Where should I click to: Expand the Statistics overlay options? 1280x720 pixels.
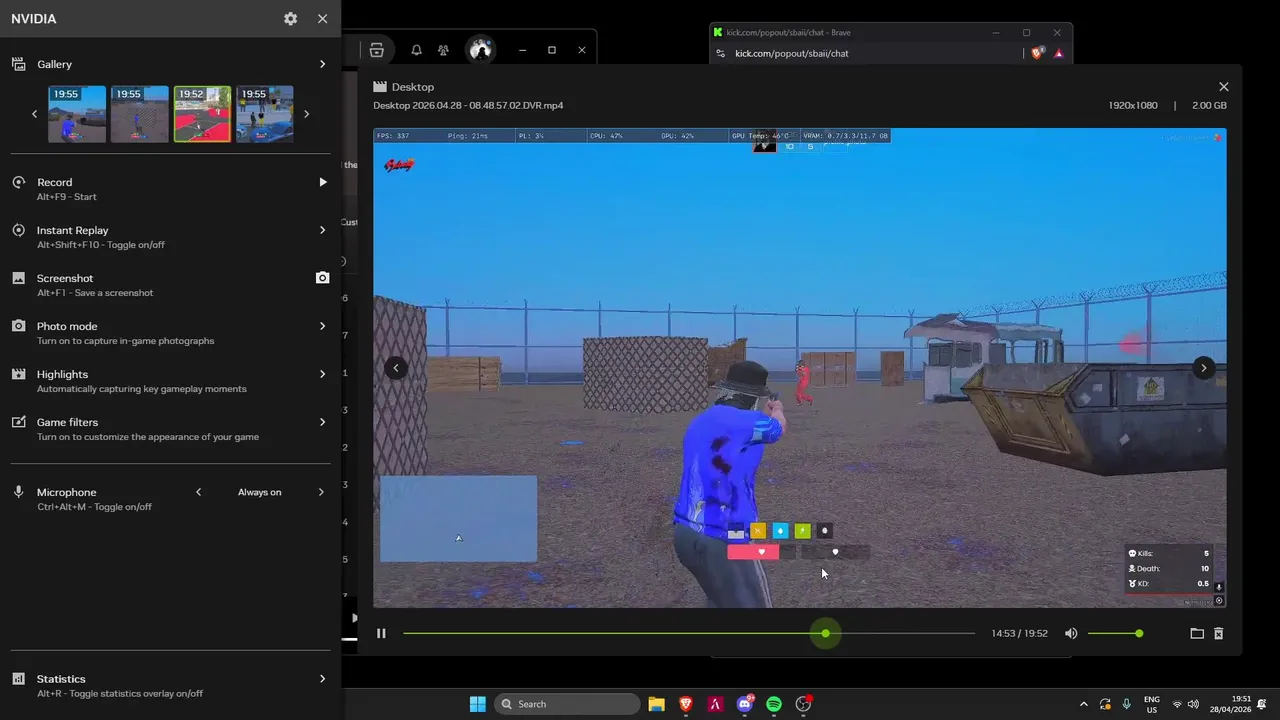pos(322,679)
